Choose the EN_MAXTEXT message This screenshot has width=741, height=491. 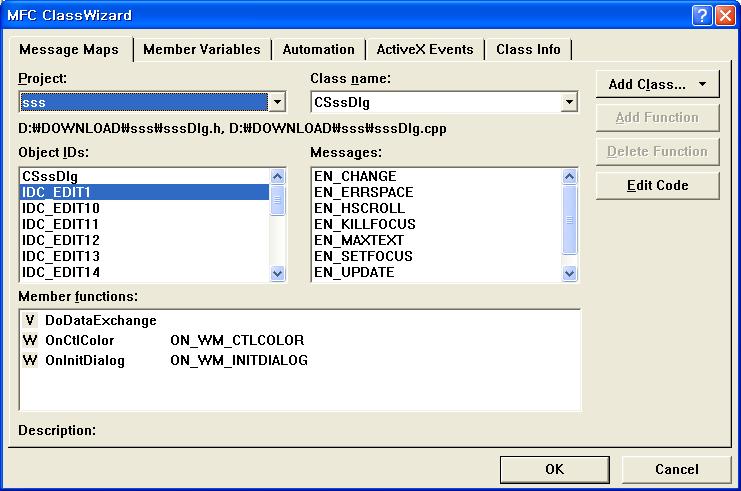(x=437, y=241)
